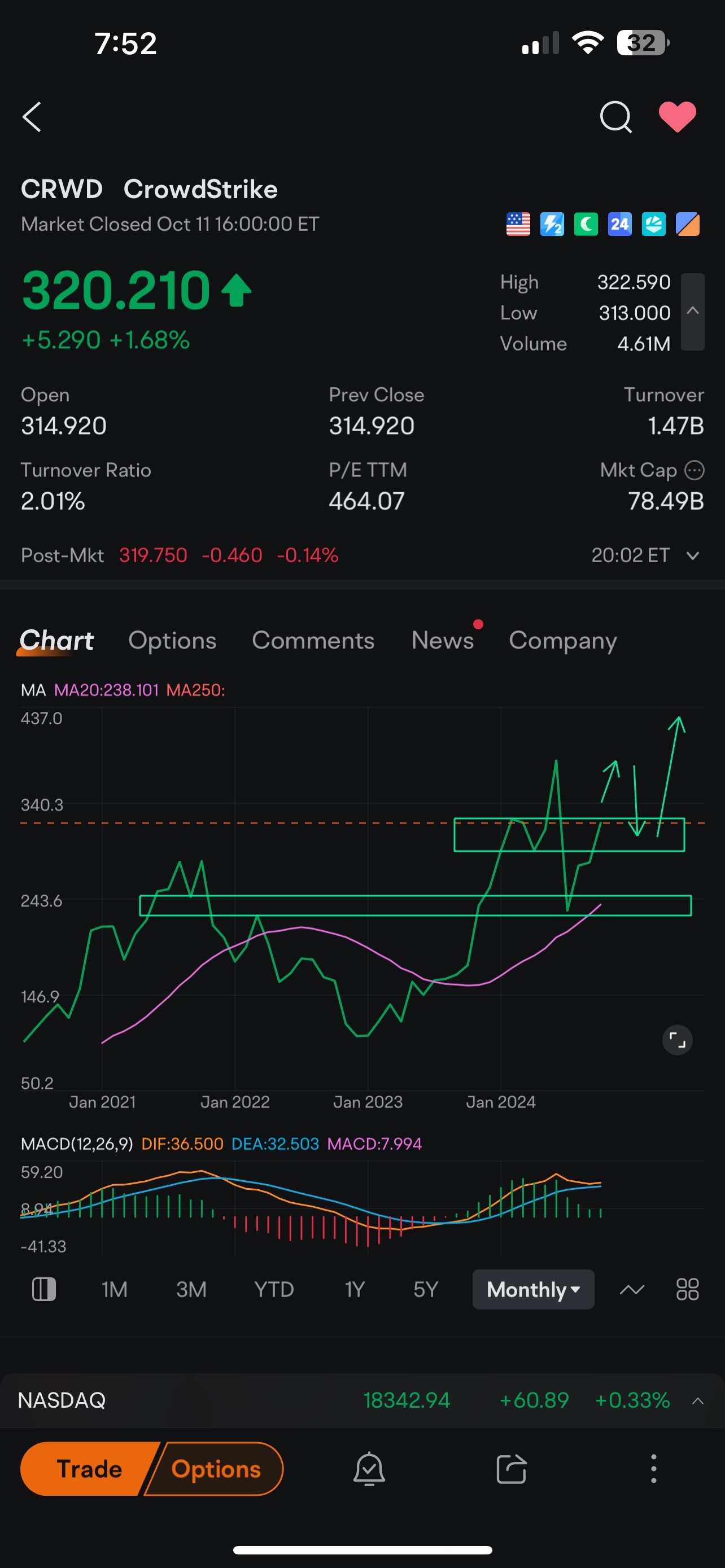Tap the 7:52 clock in status bar
The width and height of the screenshot is (725, 1568).
pos(125,43)
